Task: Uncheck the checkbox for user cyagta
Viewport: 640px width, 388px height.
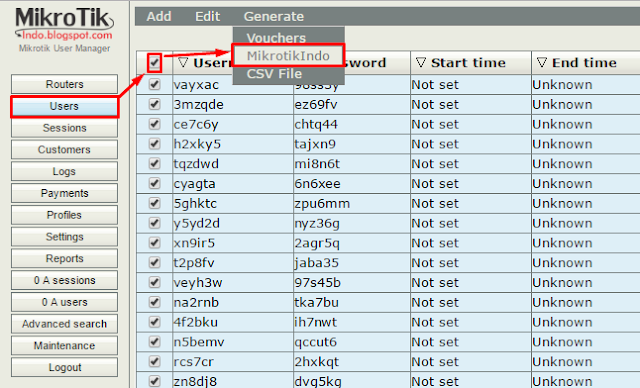Action: pos(154,184)
